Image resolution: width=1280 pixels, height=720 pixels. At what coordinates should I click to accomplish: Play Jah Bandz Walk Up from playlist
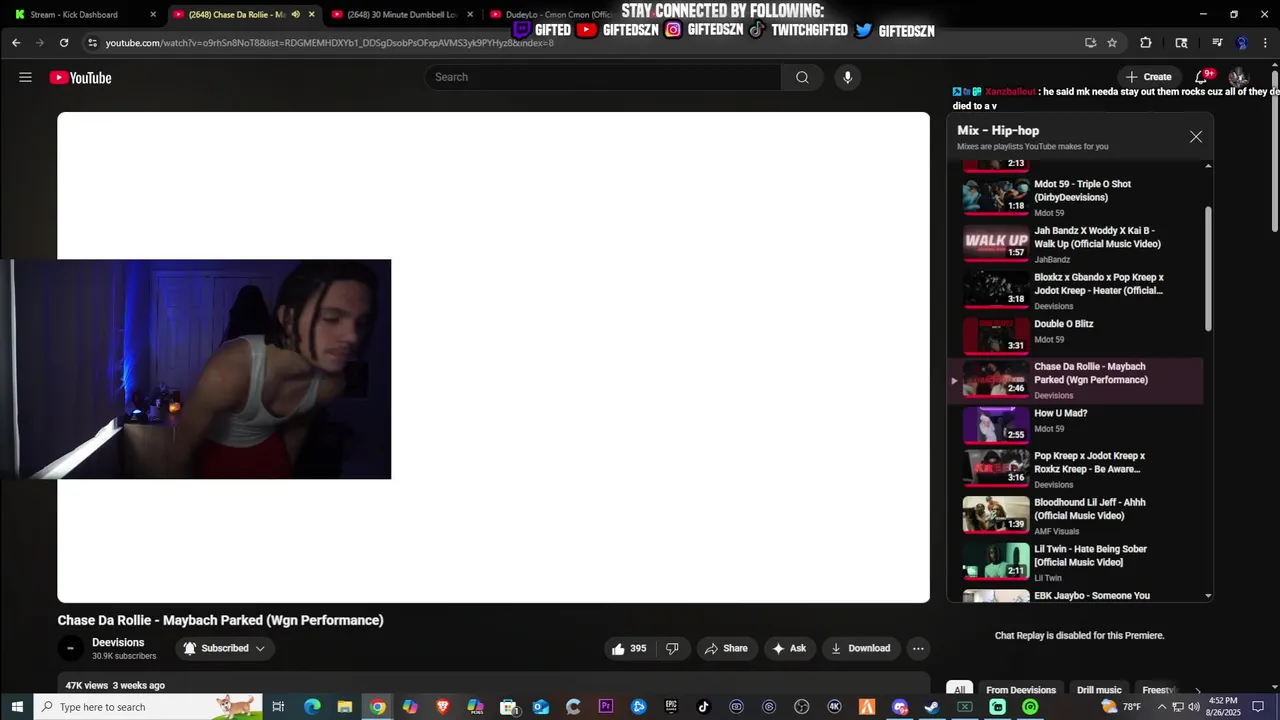click(1076, 244)
